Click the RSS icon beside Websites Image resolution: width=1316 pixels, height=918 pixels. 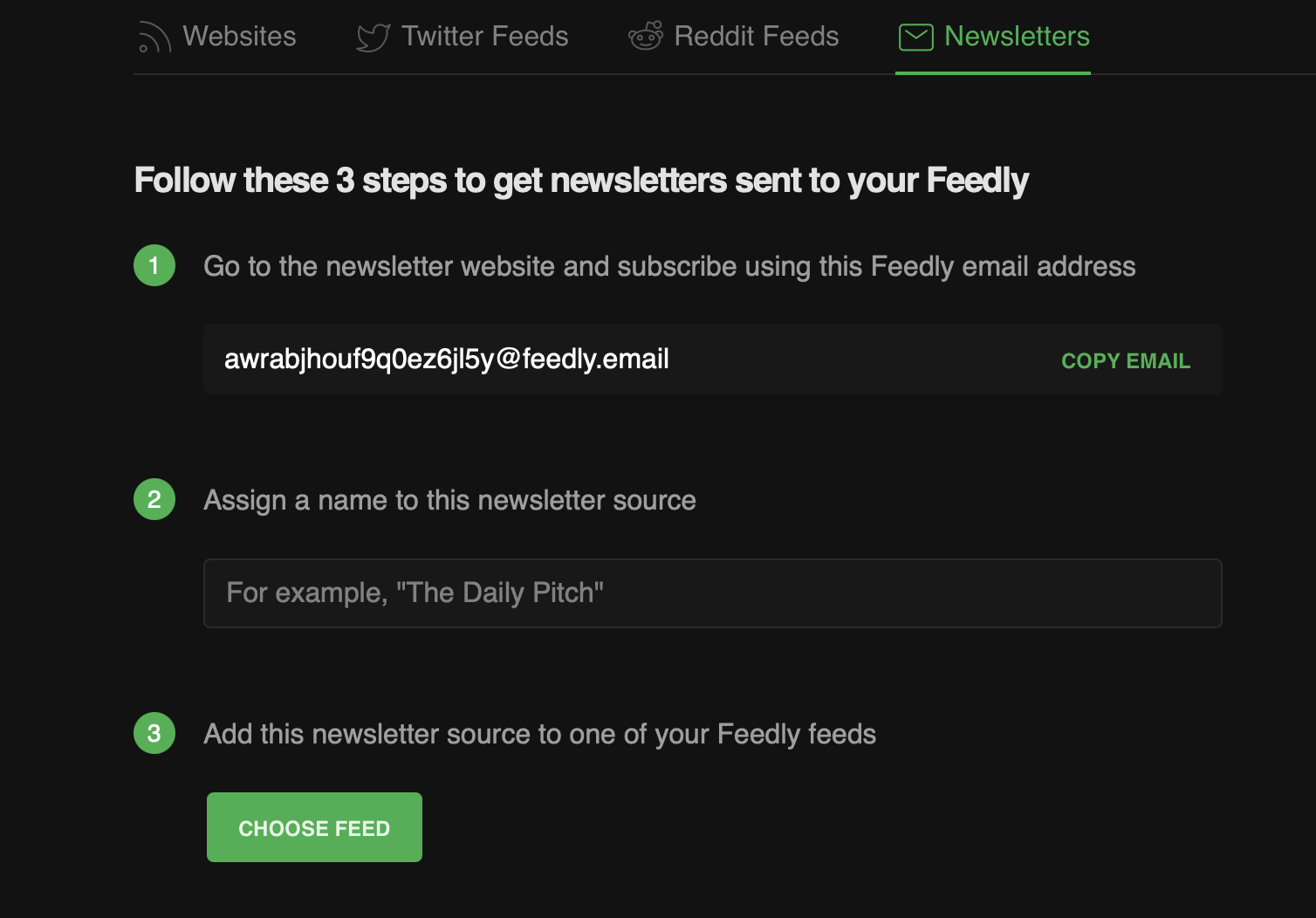click(154, 37)
